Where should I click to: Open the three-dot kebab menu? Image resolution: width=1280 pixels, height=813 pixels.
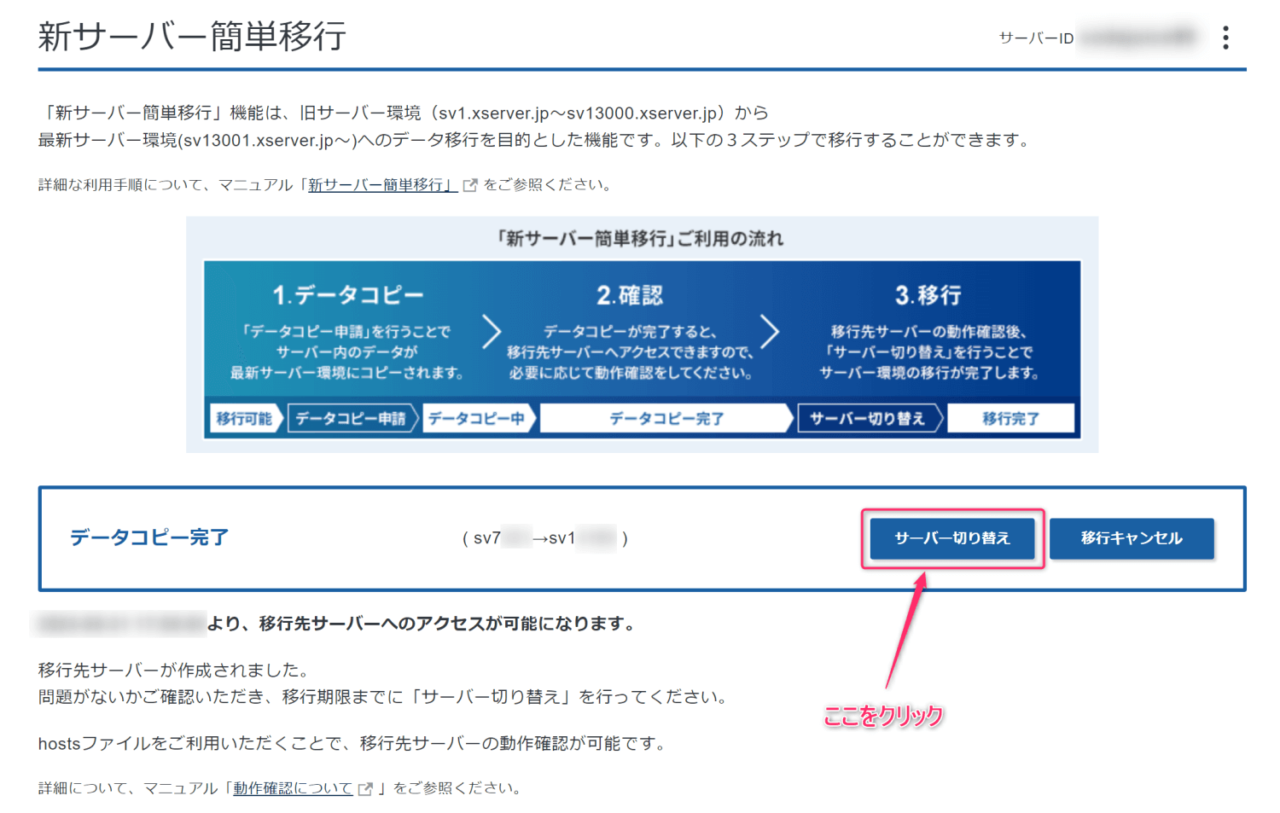click(1225, 38)
